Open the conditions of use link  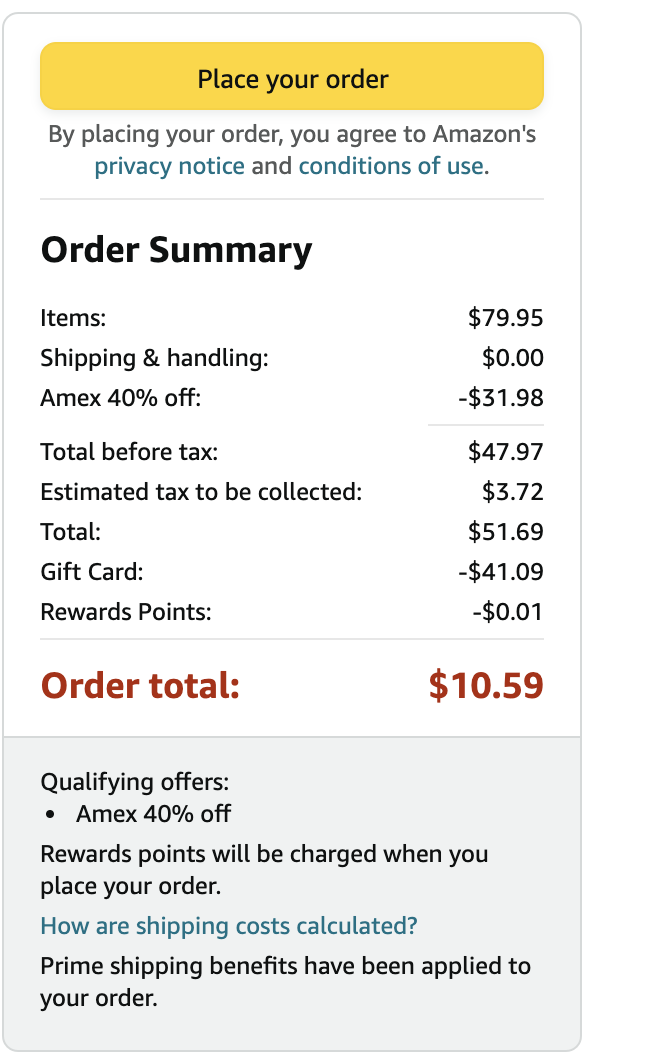coord(391,166)
